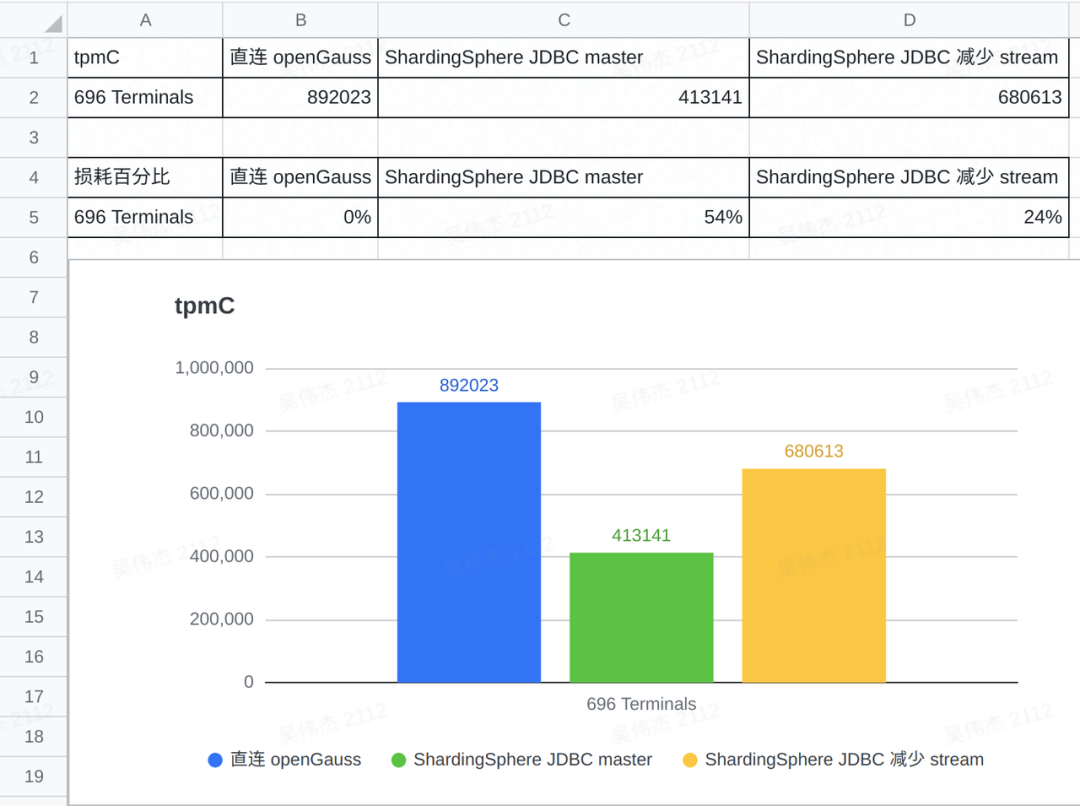The height and width of the screenshot is (806, 1080).
Task: Click cell showing 0%
Action: (300, 217)
